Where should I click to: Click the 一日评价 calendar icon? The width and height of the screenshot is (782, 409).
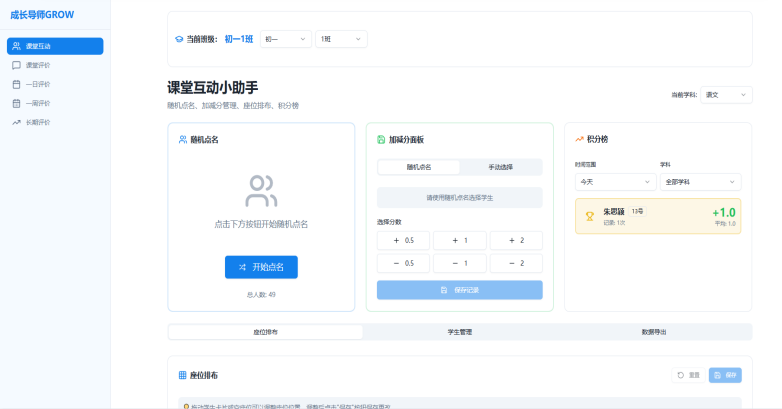pos(16,84)
